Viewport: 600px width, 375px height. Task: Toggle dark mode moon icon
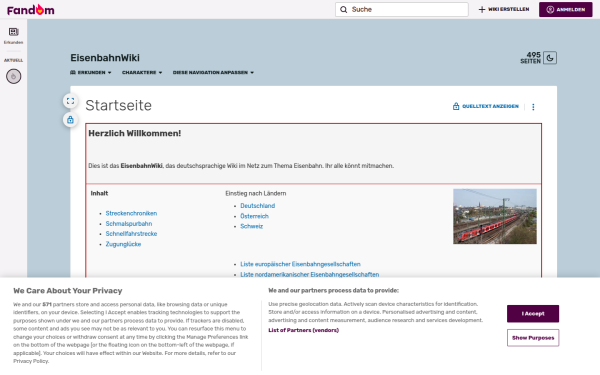click(550, 58)
